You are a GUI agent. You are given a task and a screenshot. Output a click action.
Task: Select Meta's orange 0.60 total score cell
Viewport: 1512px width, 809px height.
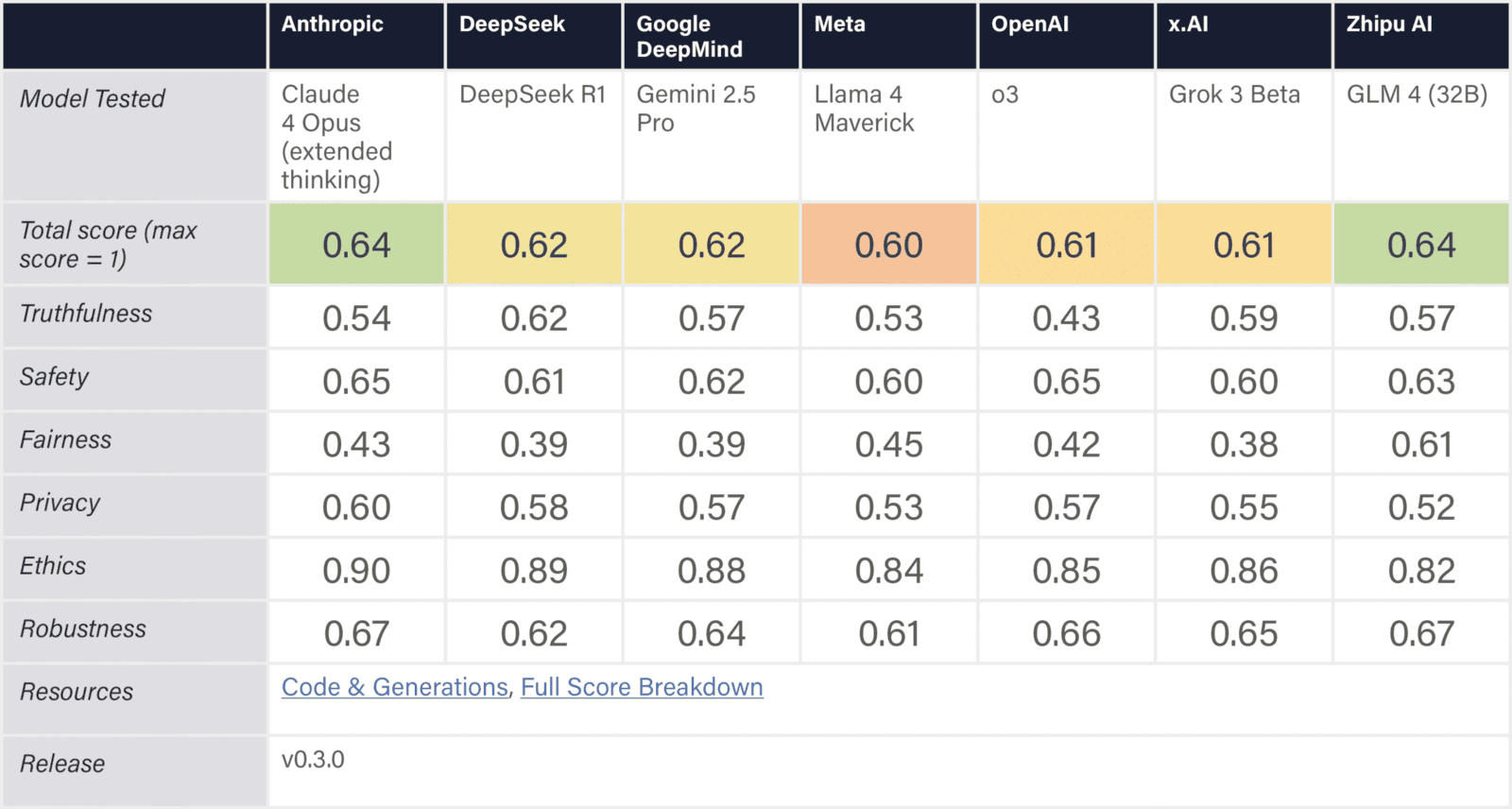(x=888, y=245)
